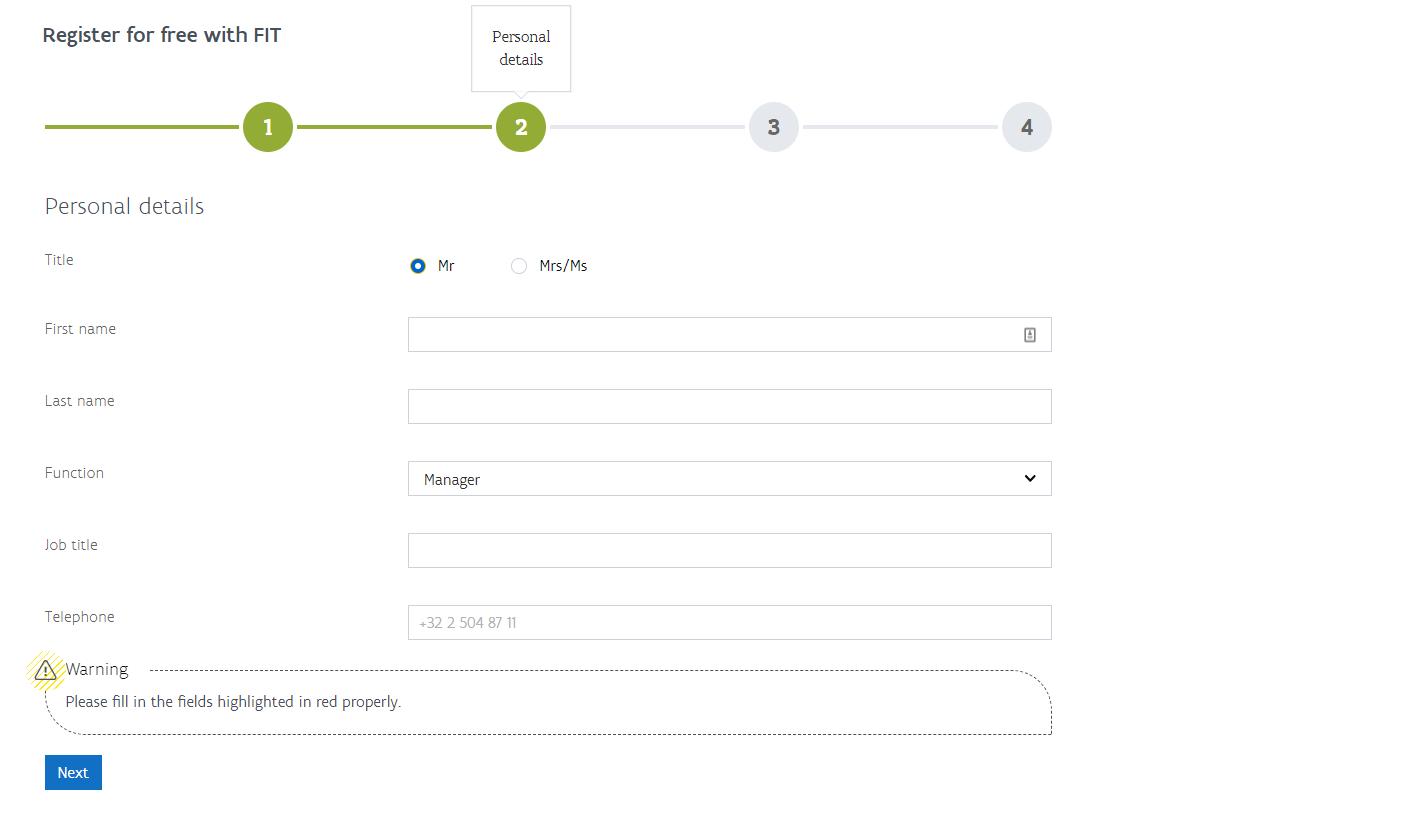
Task: Click the Register for free with FIT heading
Action: point(162,35)
